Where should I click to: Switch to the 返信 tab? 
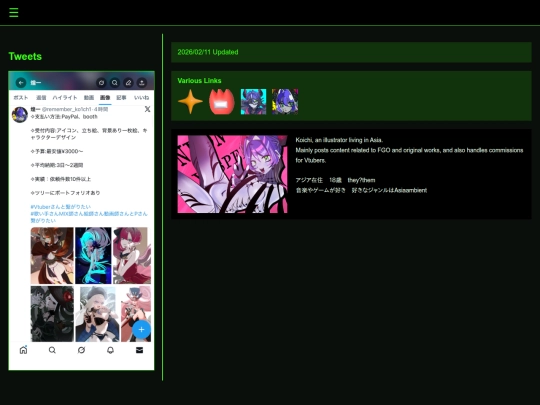(x=41, y=98)
